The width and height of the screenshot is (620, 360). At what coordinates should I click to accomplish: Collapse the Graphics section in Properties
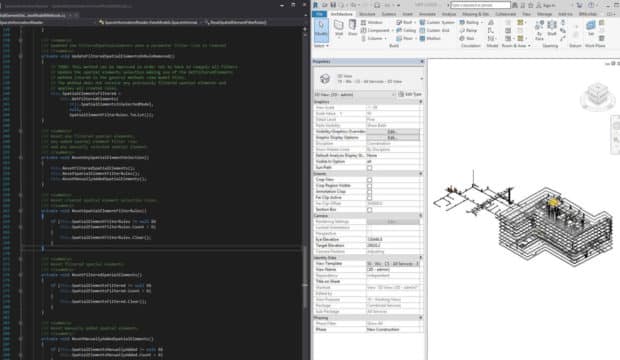[x=421, y=102]
